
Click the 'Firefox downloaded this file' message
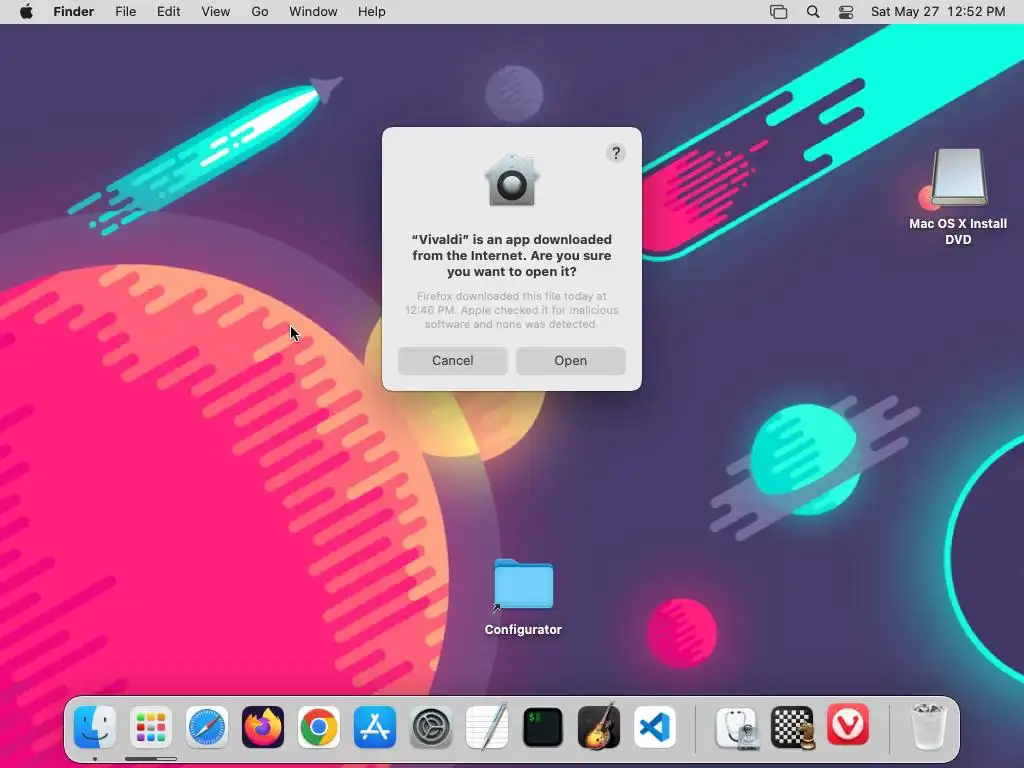click(x=511, y=310)
